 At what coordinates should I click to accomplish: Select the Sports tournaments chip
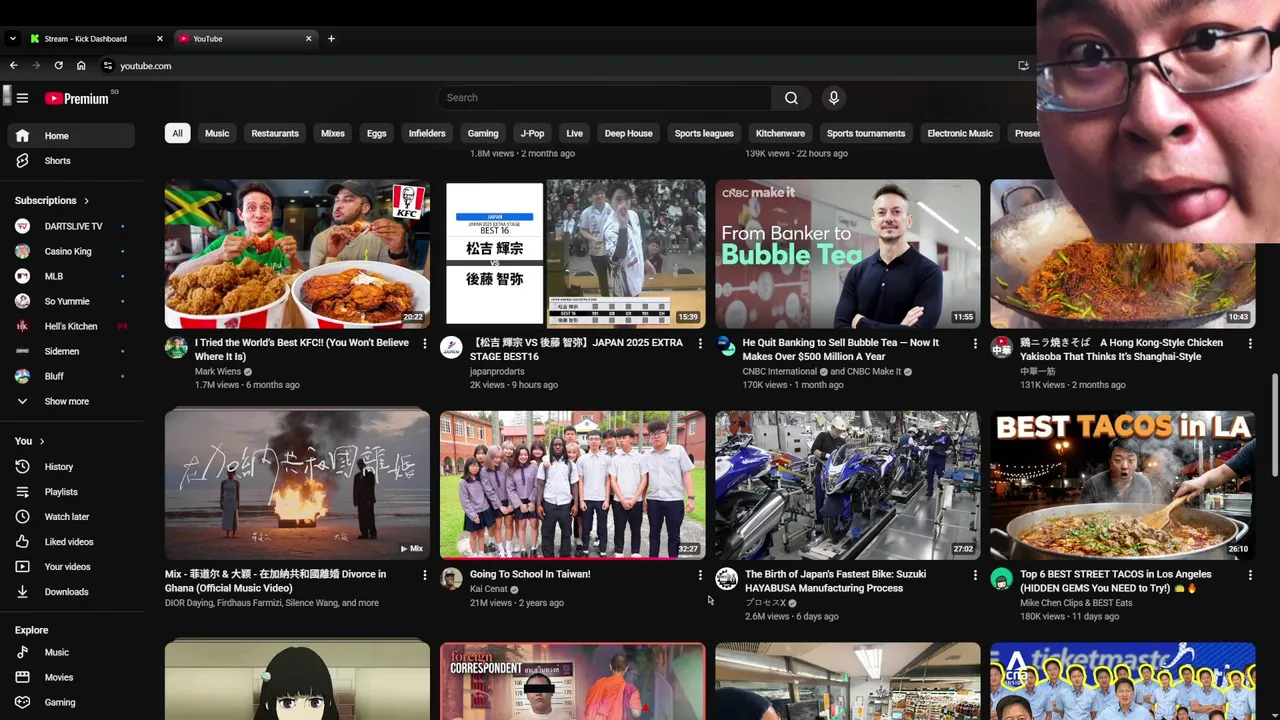[866, 133]
